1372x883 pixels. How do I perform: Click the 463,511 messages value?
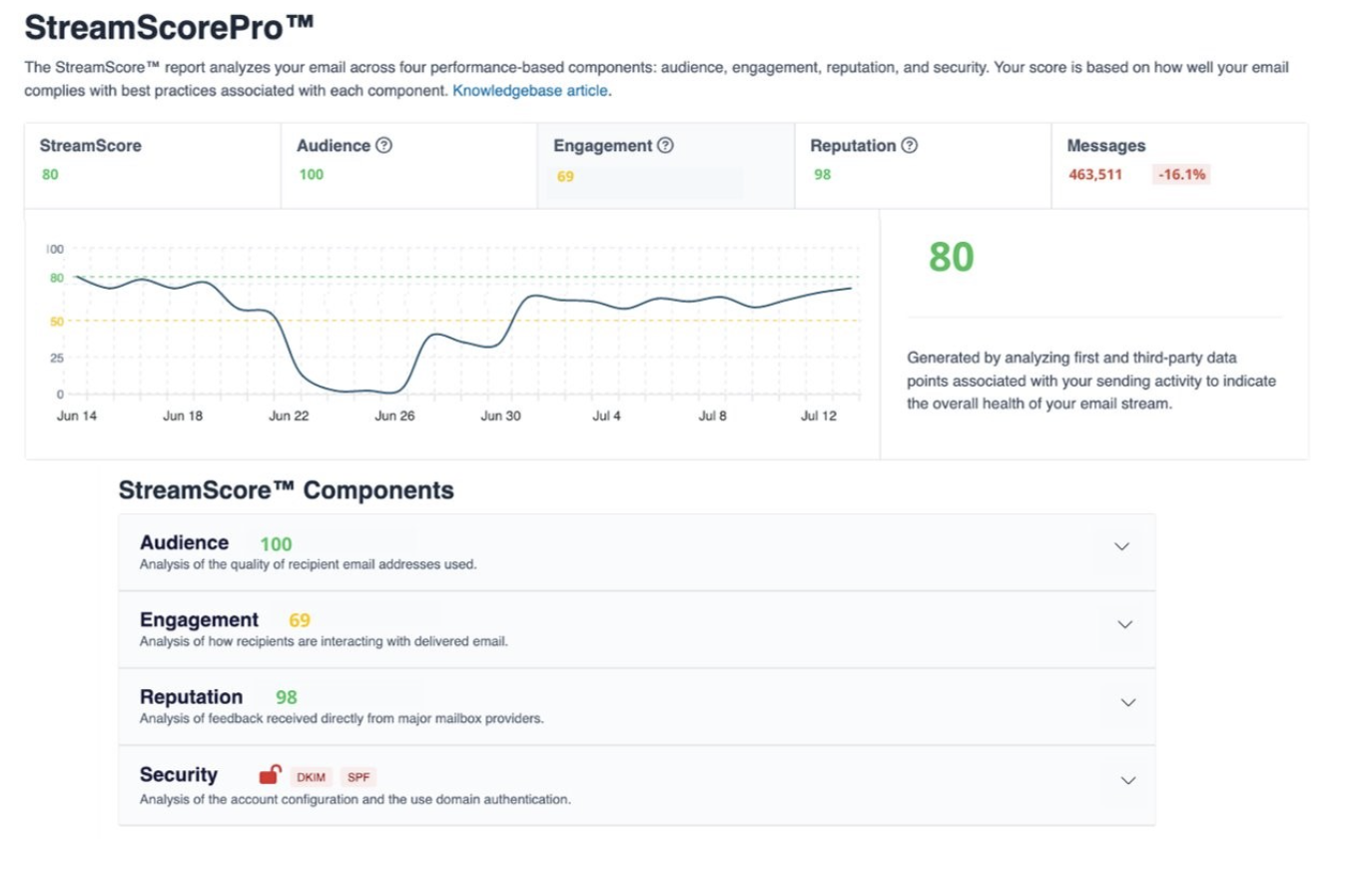point(1095,175)
